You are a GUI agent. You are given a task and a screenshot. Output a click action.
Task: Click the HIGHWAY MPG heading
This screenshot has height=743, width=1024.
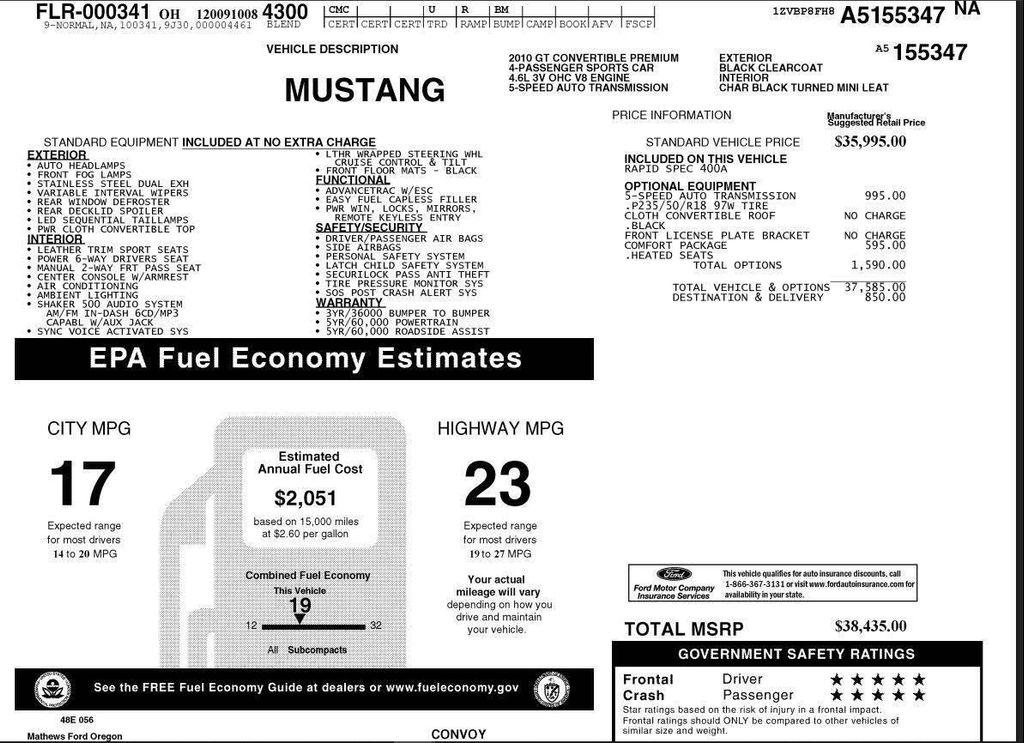click(x=500, y=428)
